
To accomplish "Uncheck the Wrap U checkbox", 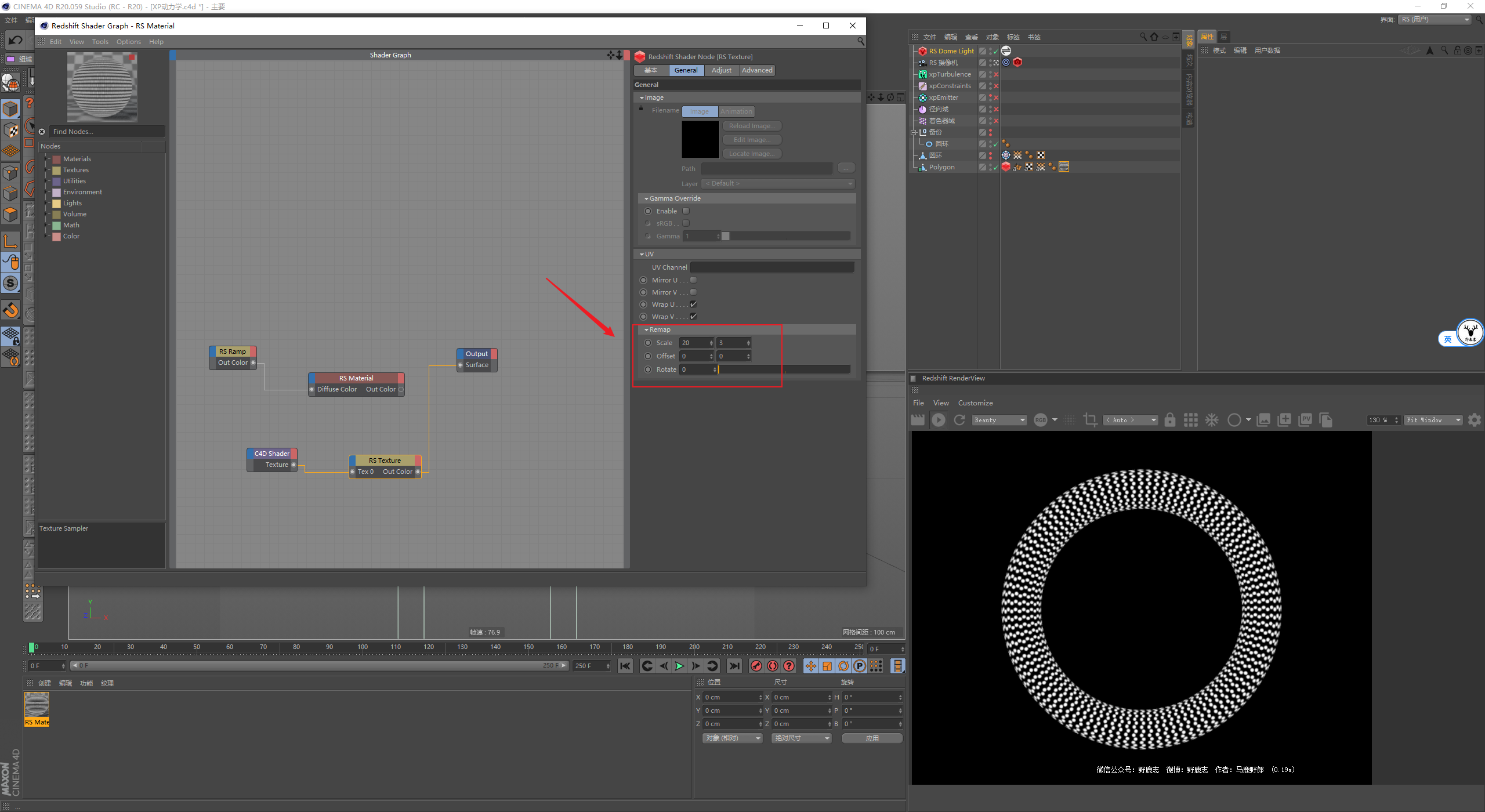I will pos(693,304).
